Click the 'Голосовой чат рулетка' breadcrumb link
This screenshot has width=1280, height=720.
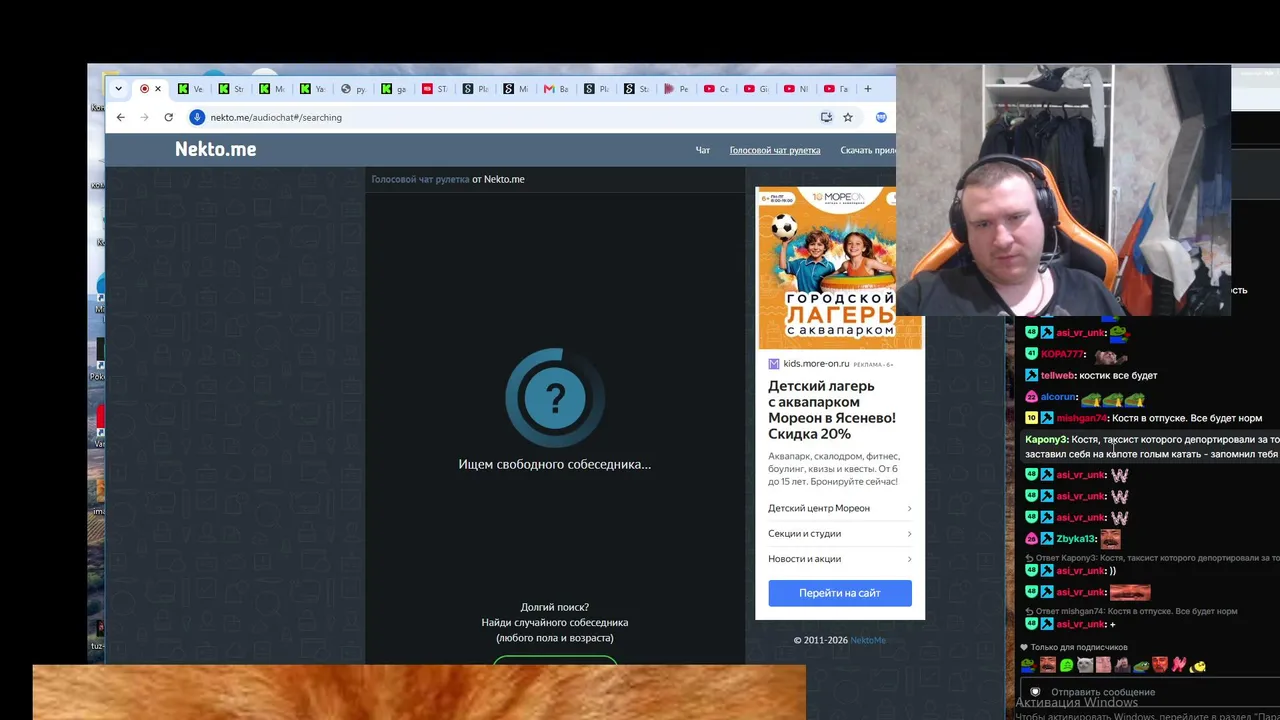click(420, 179)
